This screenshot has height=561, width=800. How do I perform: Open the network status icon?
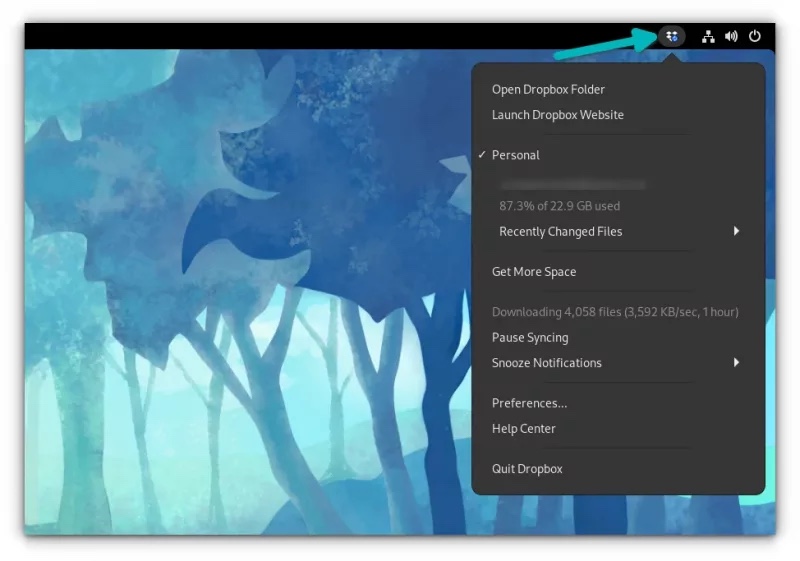pyautogui.click(x=708, y=36)
